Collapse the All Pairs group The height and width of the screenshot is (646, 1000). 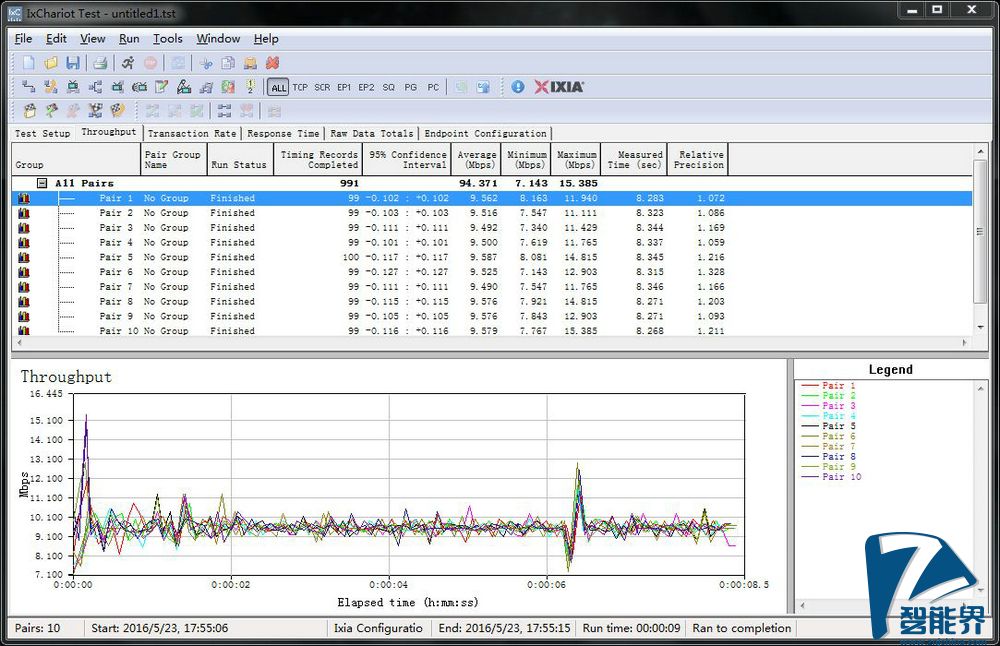42,183
